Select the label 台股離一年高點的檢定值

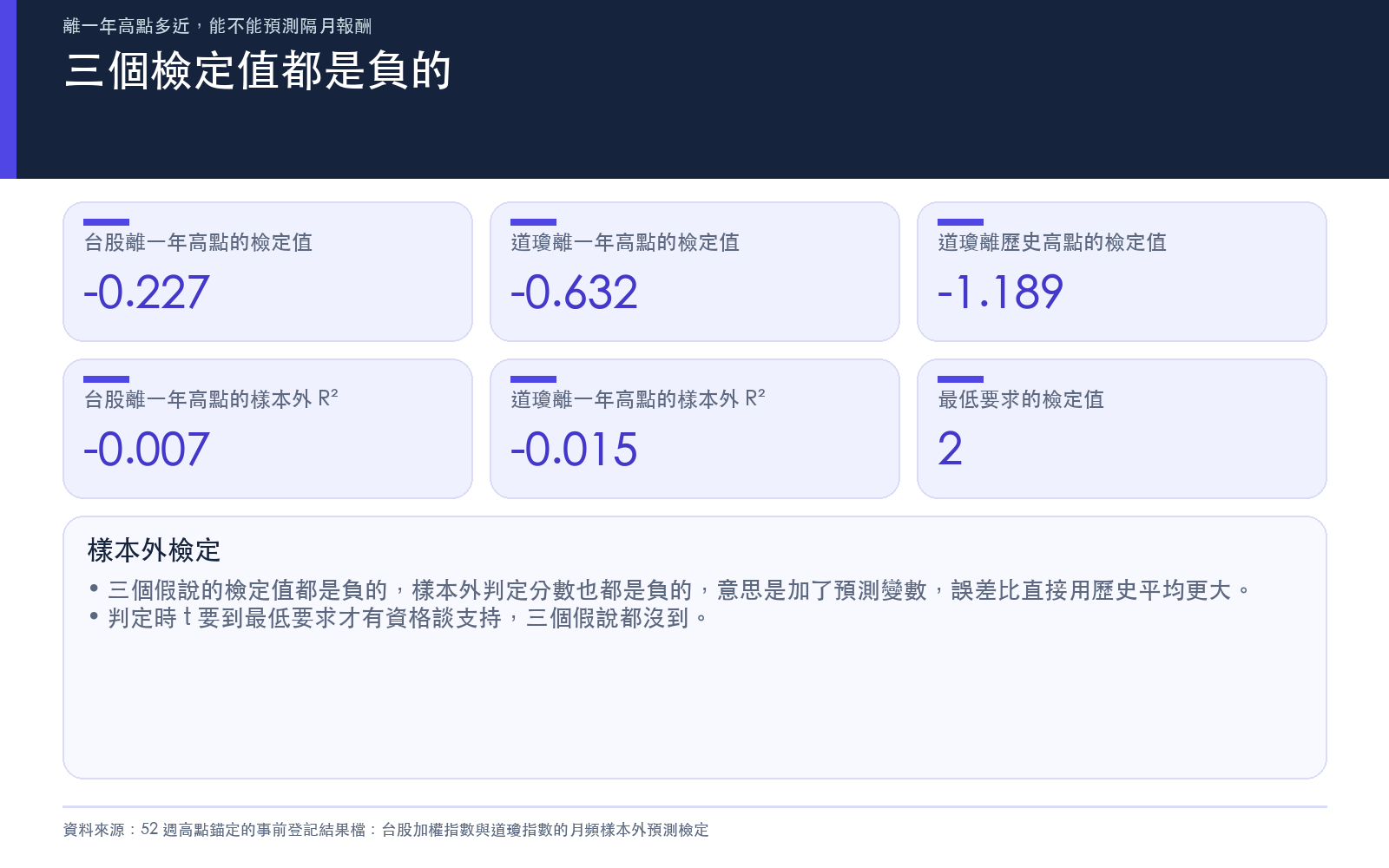[x=198, y=242]
